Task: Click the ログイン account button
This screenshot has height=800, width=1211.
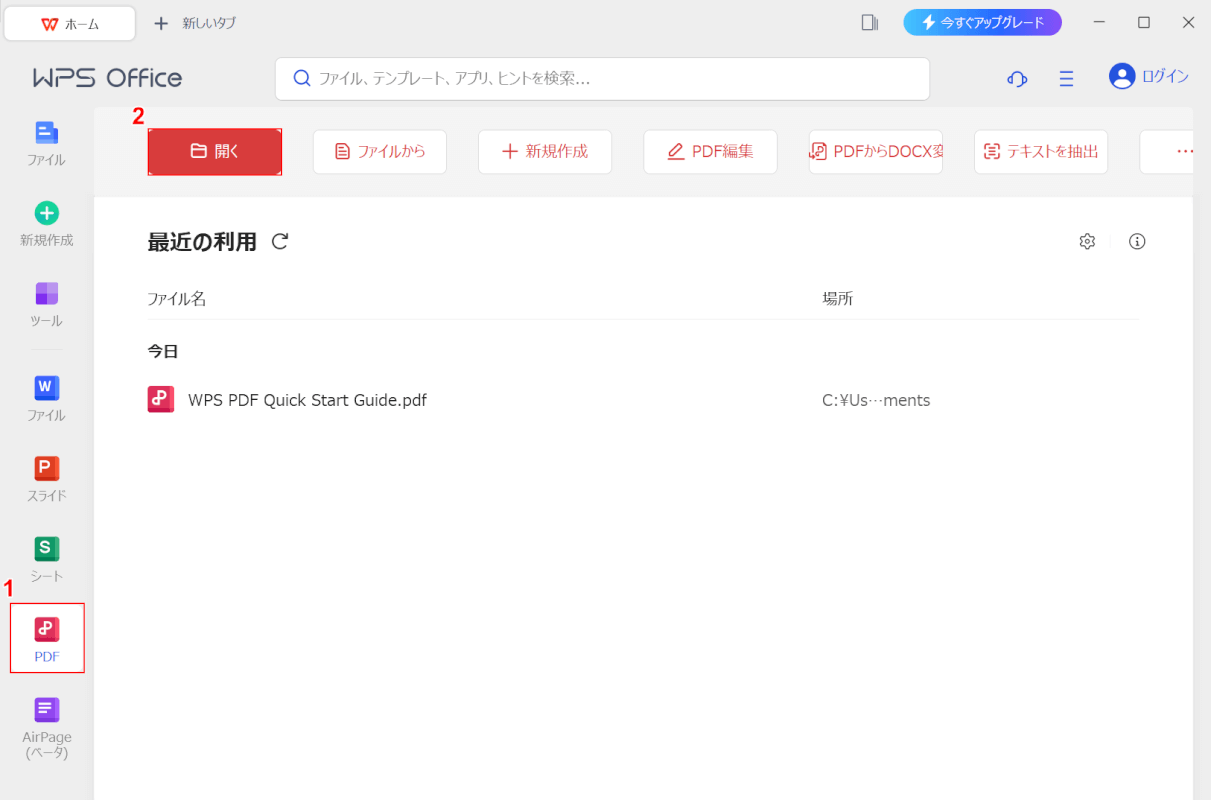Action: 1149,76
